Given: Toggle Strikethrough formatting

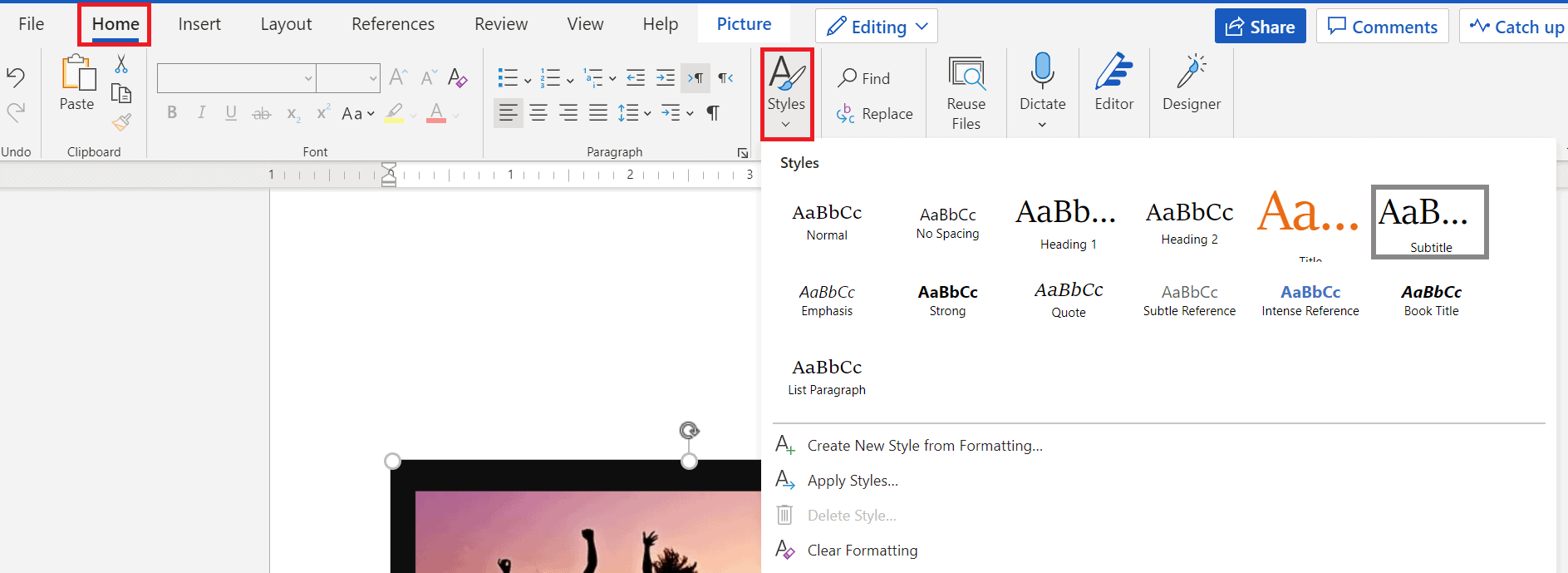Looking at the screenshot, I should pos(261,113).
